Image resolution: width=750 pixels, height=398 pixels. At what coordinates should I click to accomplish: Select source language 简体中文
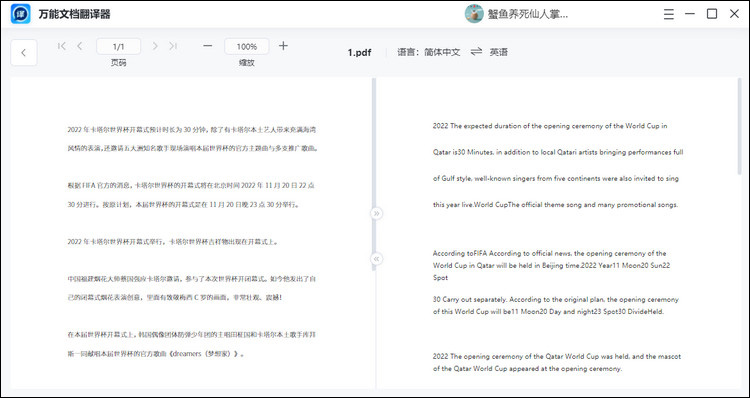pyautogui.click(x=442, y=52)
